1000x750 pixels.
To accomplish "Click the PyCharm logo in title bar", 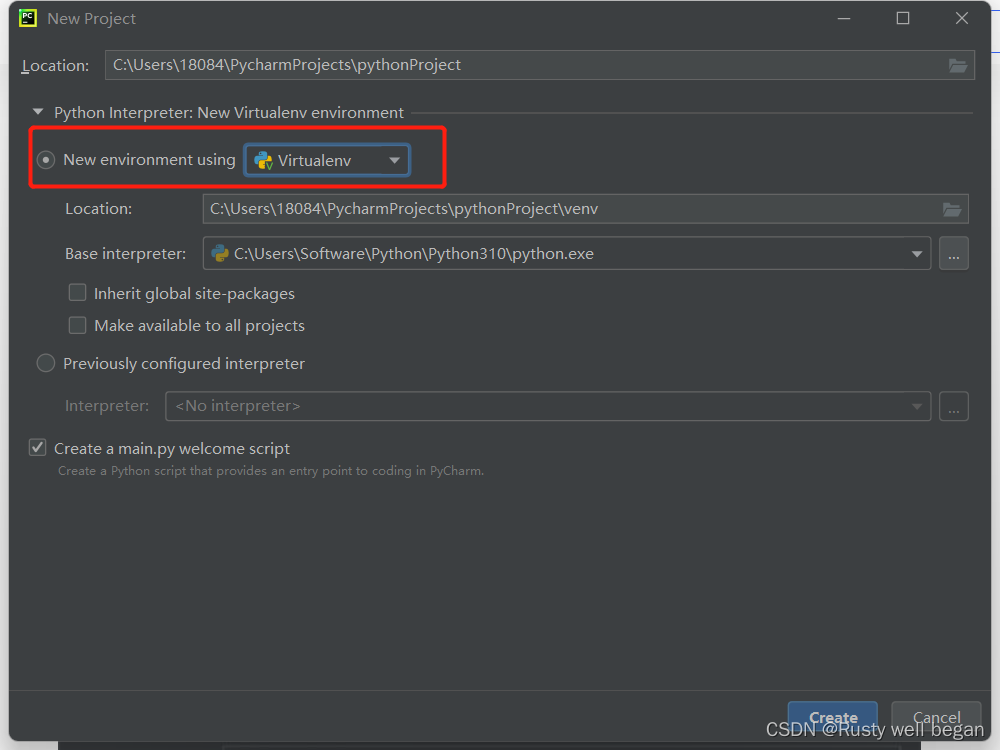I will coord(28,18).
